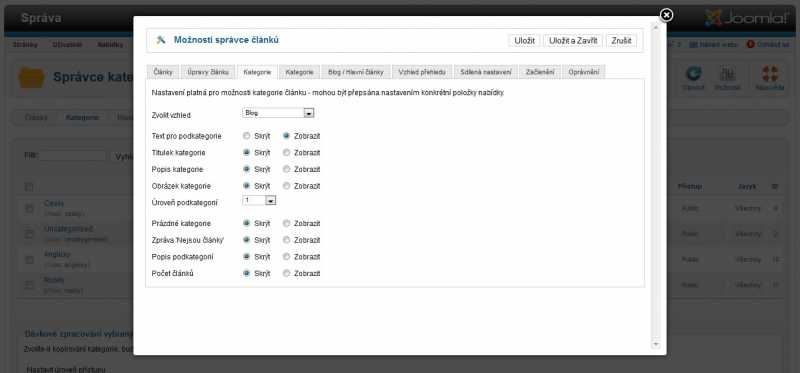Select Zobrazit for Popis kategorie
The image size is (800, 373).
point(287,169)
